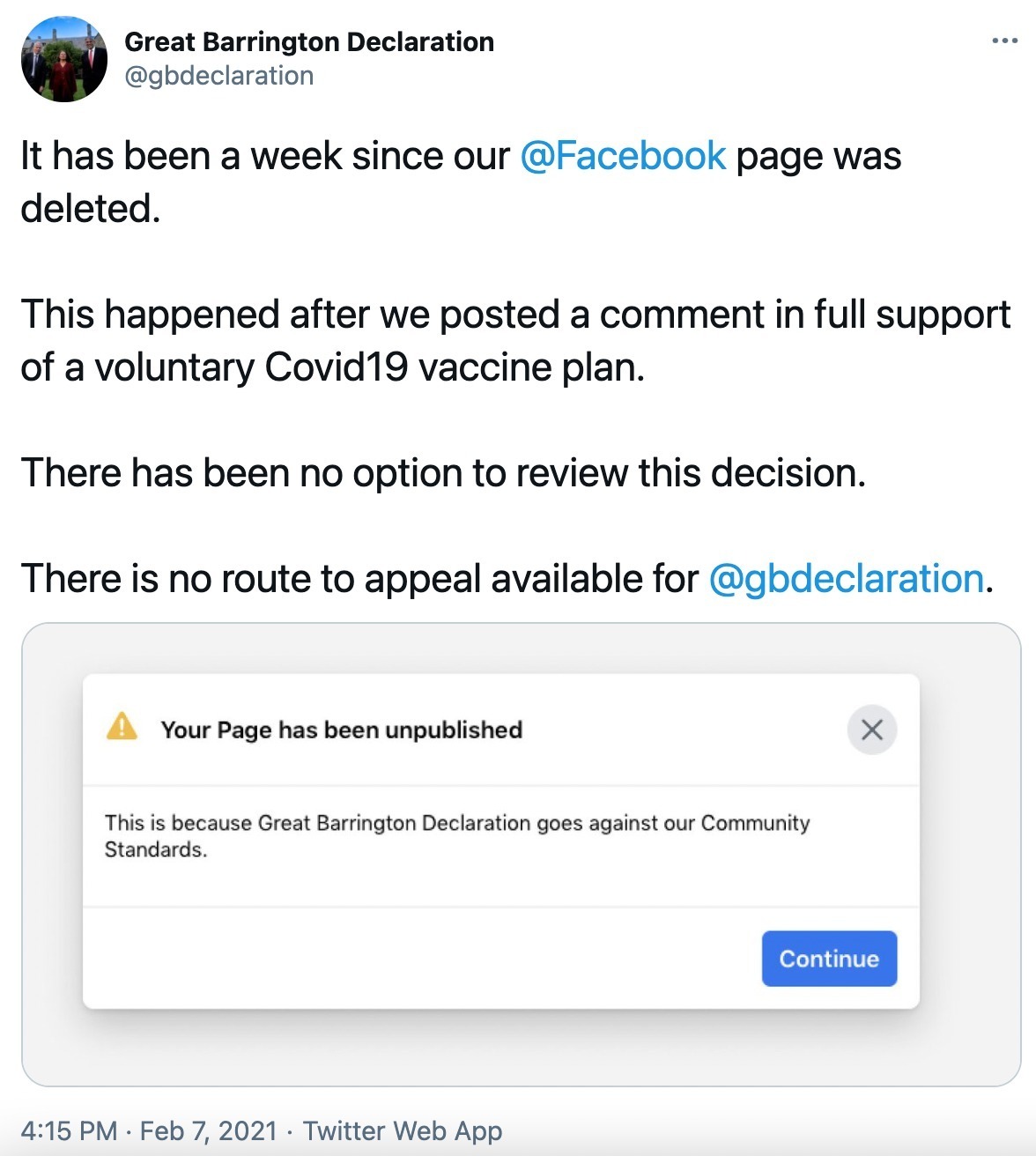Open the tweet's more options menu

pos(1004,41)
